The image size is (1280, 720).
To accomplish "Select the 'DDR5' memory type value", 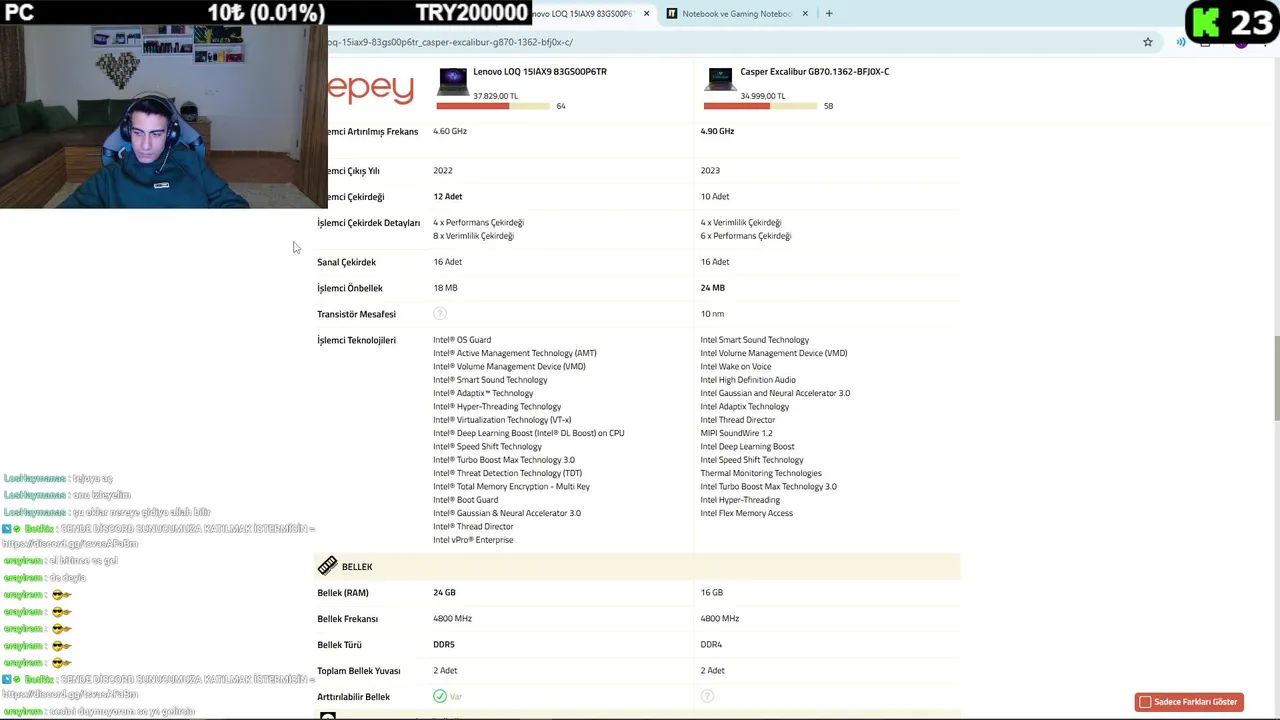I will point(444,645).
